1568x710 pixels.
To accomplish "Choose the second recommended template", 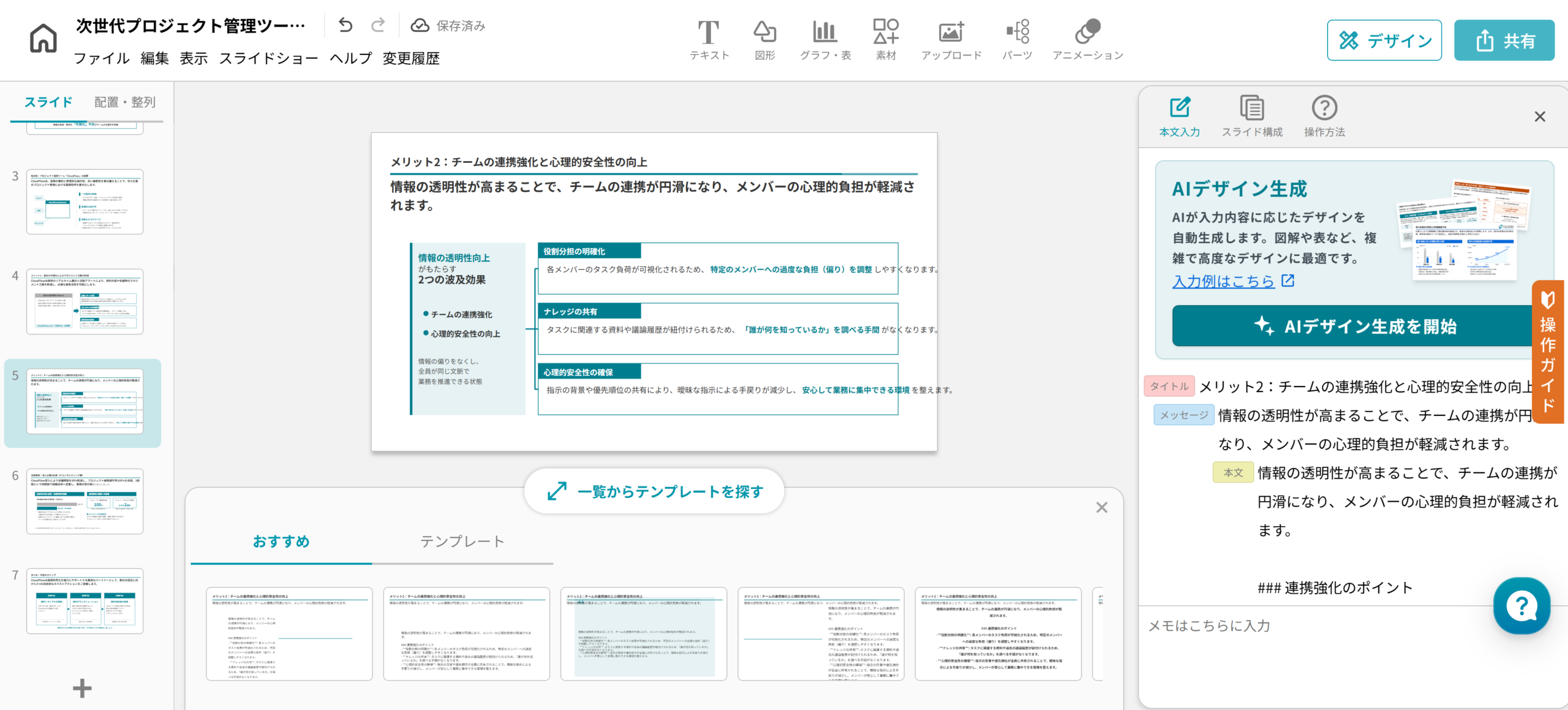I will [467, 634].
